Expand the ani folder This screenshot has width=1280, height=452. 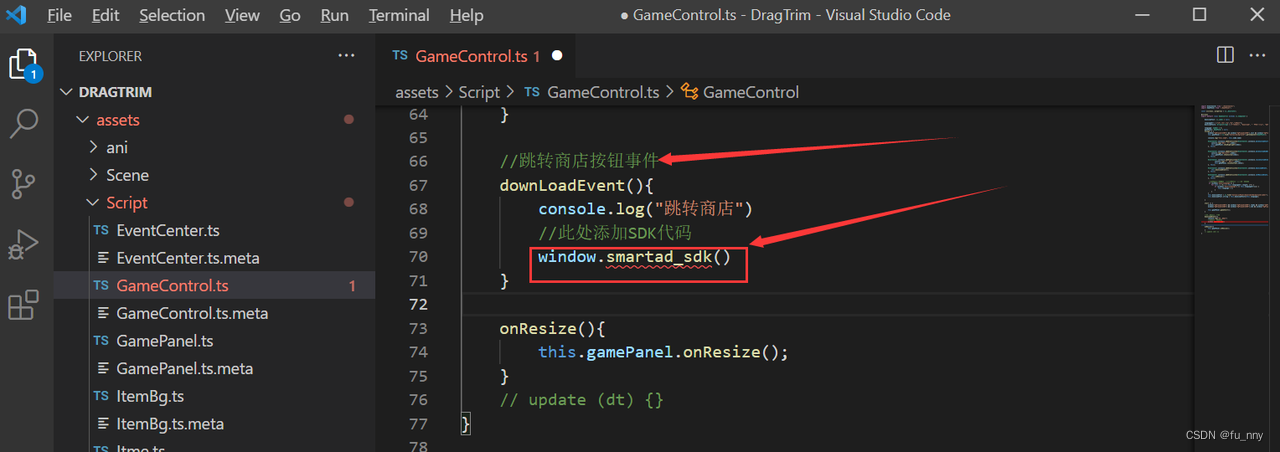tap(95, 147)
